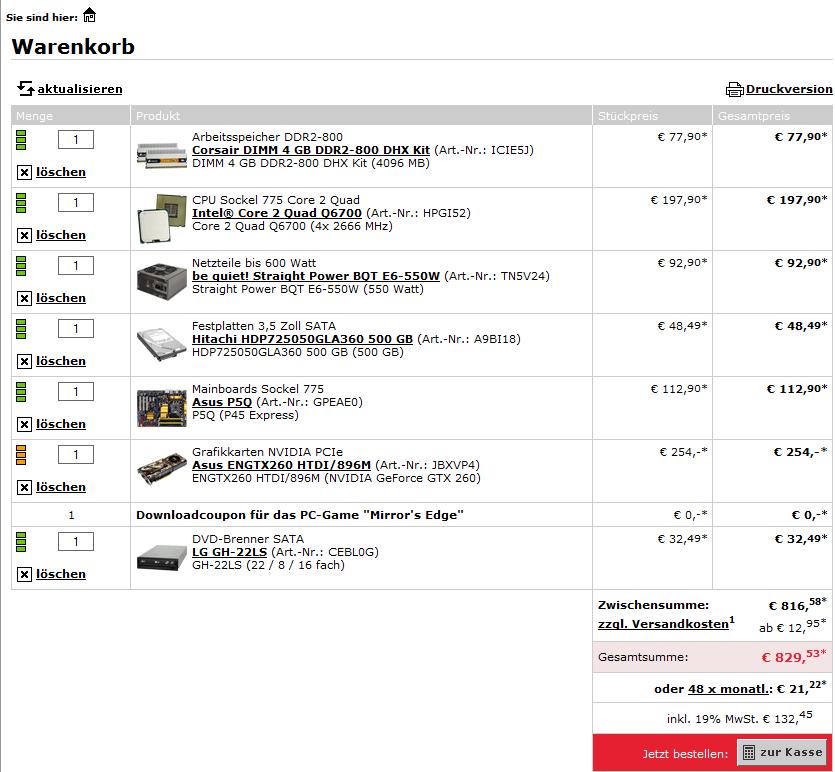The height and width of the screenshot is (772, 835).
Task: Click the printer icon beside Druckversion
Action: tap(734, 89)
